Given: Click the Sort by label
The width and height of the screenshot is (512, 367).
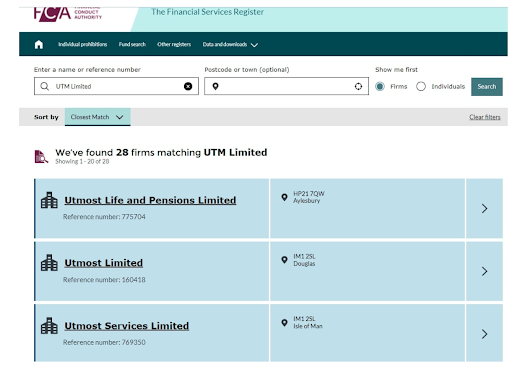Looking at the screenshot, I should 46,117.
